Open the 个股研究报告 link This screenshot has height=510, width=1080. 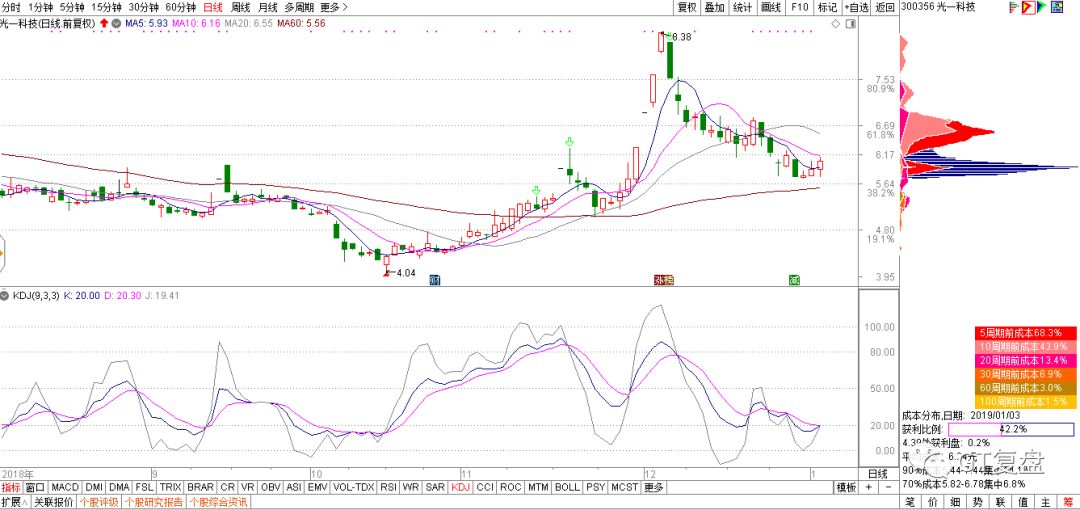pos(154,502)
